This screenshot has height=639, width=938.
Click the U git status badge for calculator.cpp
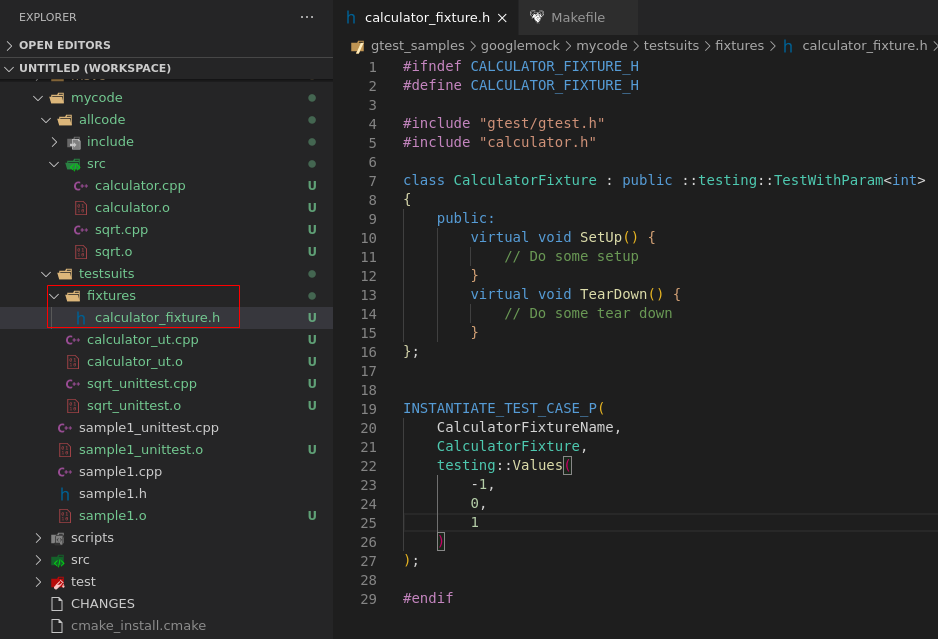(x=312, y=186)
